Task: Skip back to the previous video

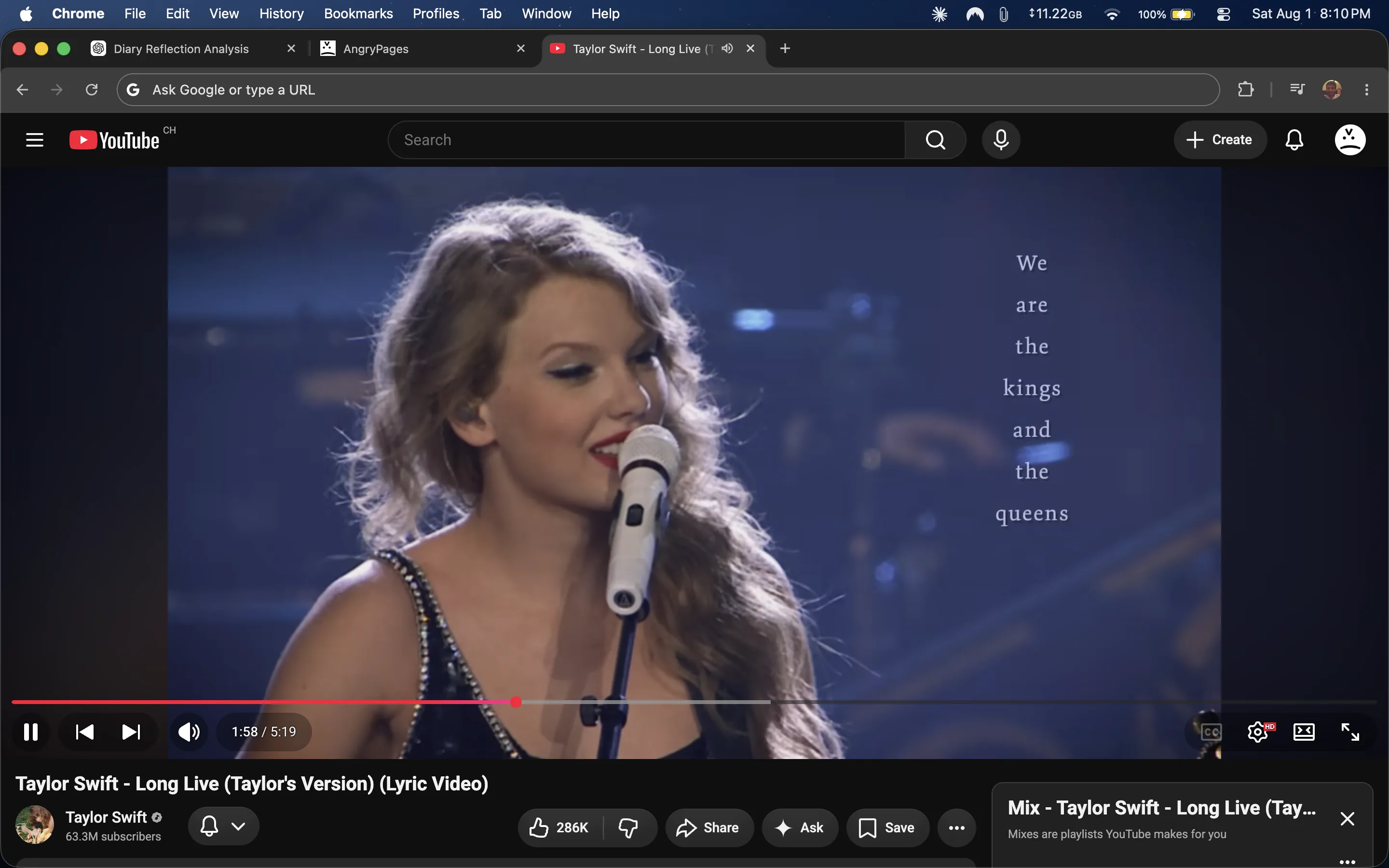Action: click(x=84, y=732)
